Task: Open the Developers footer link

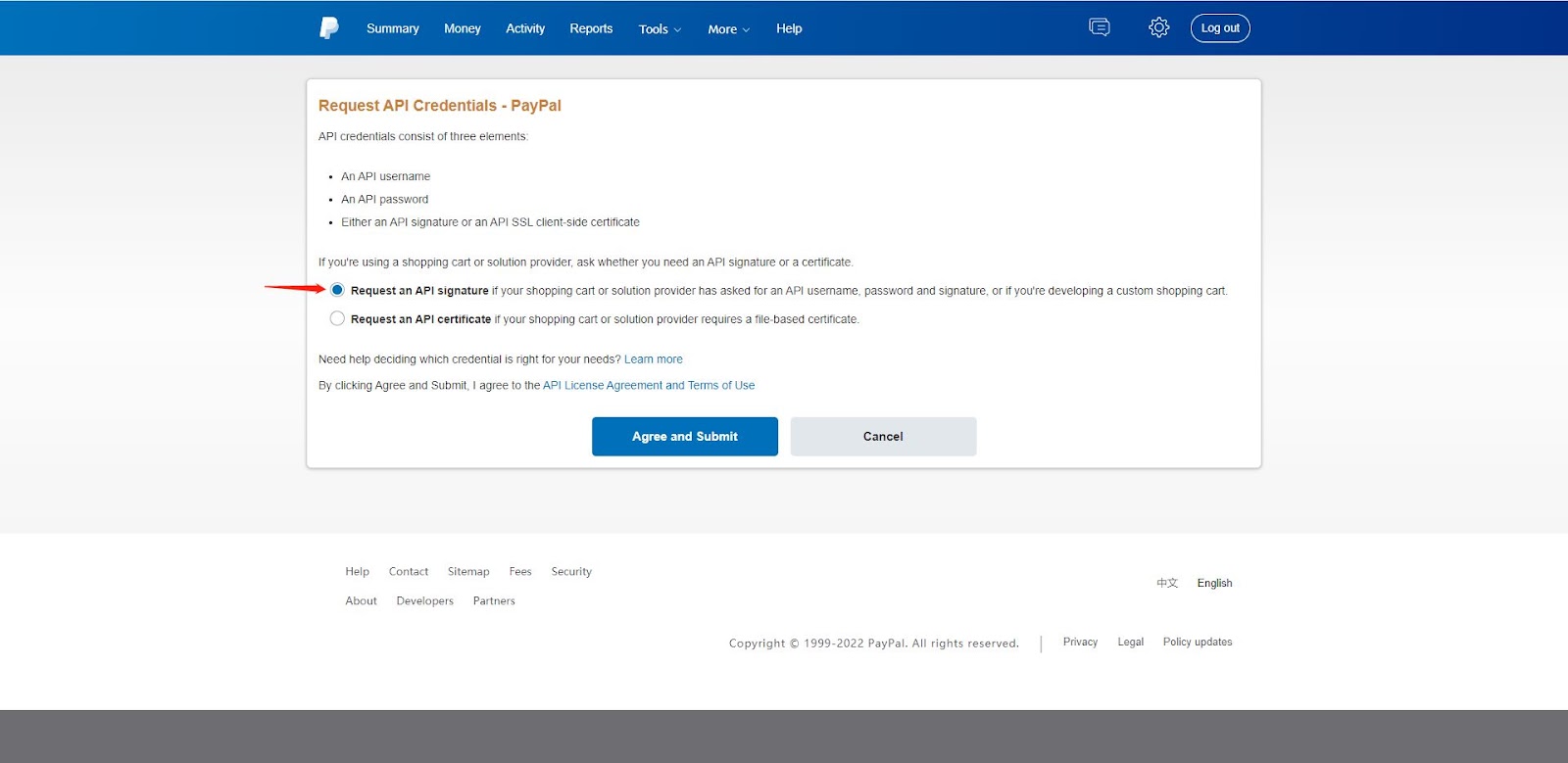Action: point(424,601)
